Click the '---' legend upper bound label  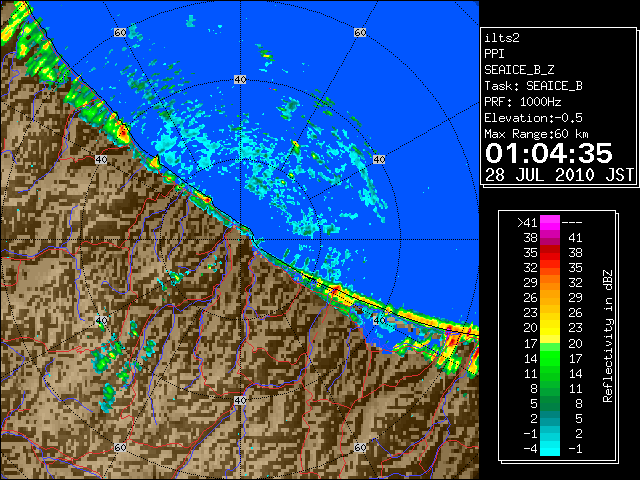(572, 222)
